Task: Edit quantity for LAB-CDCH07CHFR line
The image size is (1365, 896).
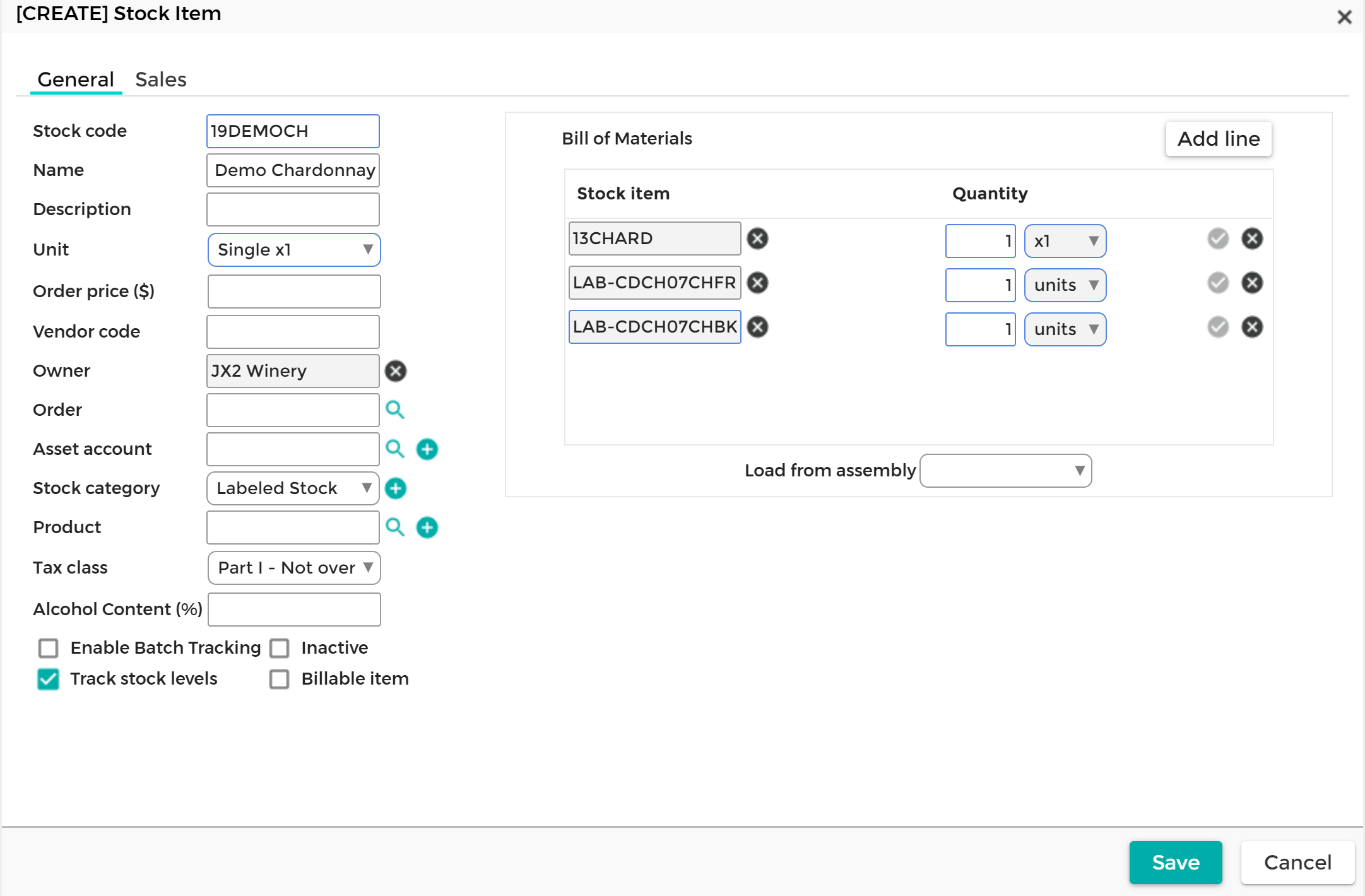Action: (980, 285)
